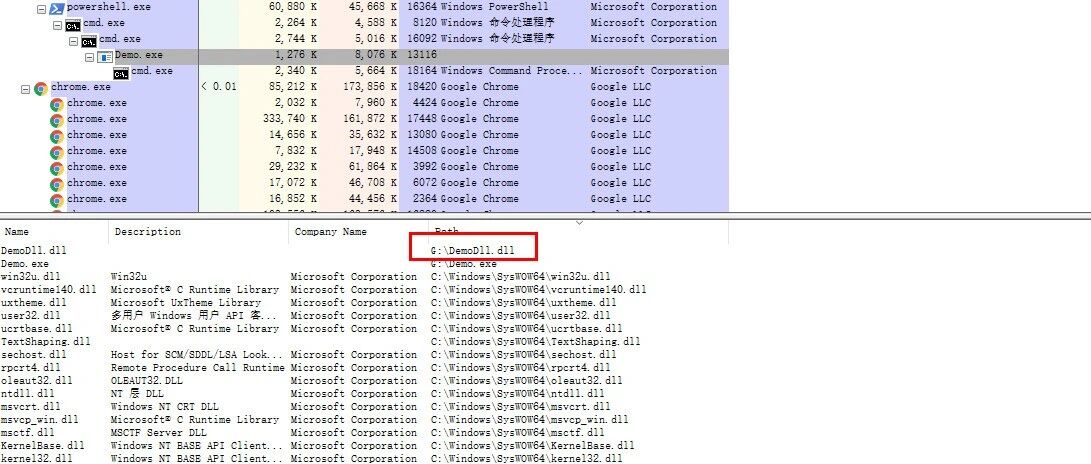Select cmd.exe under Demo.exe

click(152, 71)
